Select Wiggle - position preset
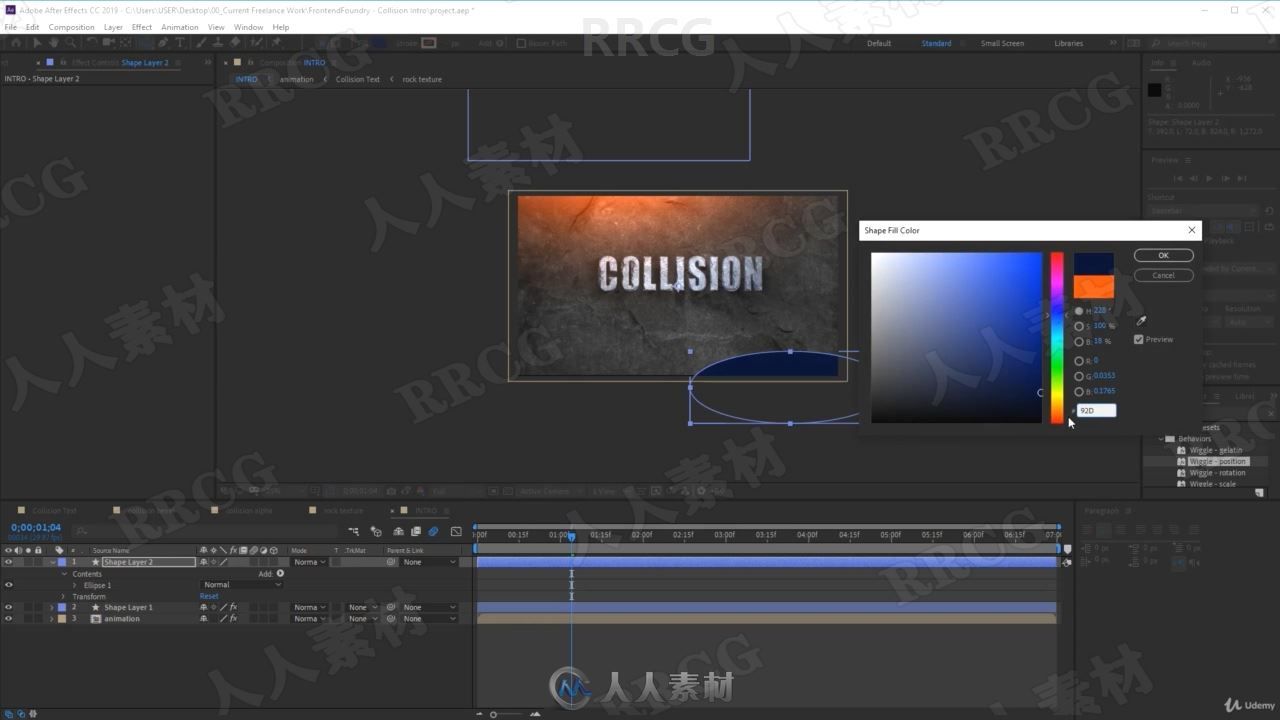The width and height of the screenshot is (1280, 720). (x=1218, y=461)
